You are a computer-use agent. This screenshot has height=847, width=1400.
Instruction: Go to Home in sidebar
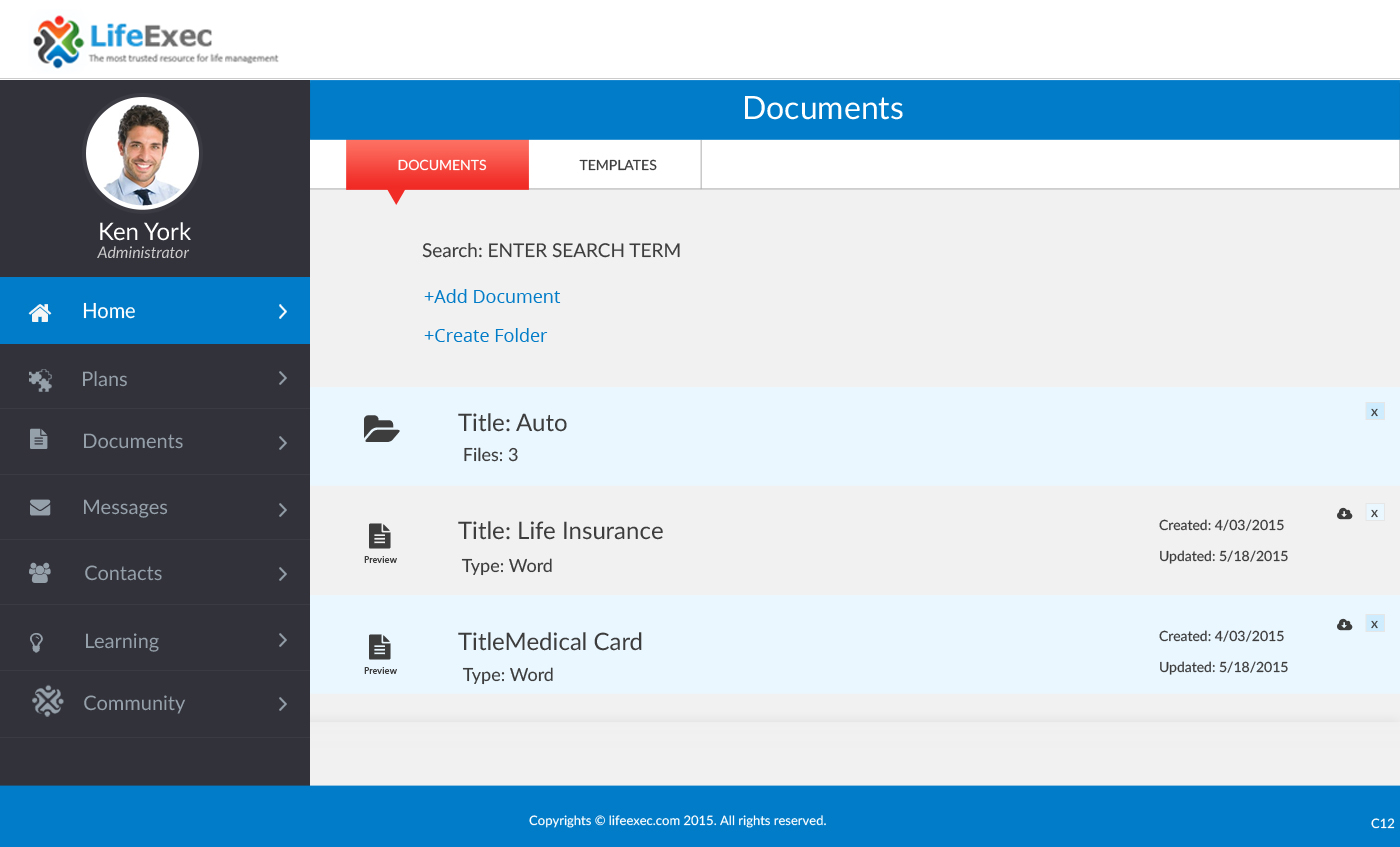pos(155,311)
